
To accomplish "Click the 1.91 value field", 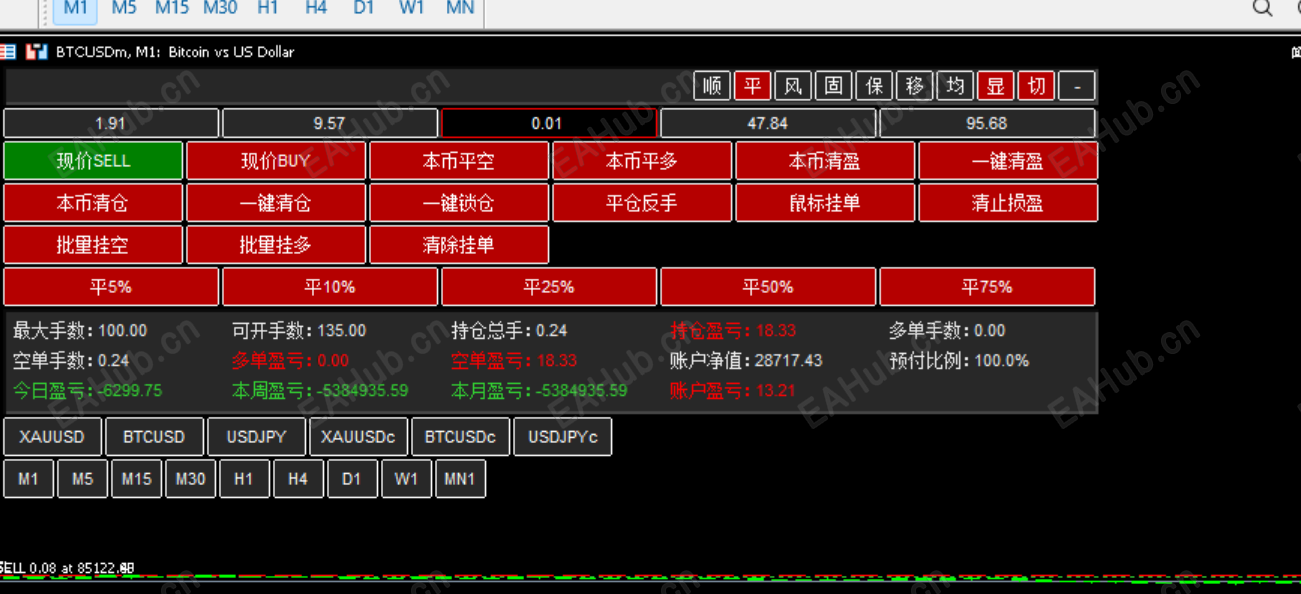I will click(x=111, y=123).
